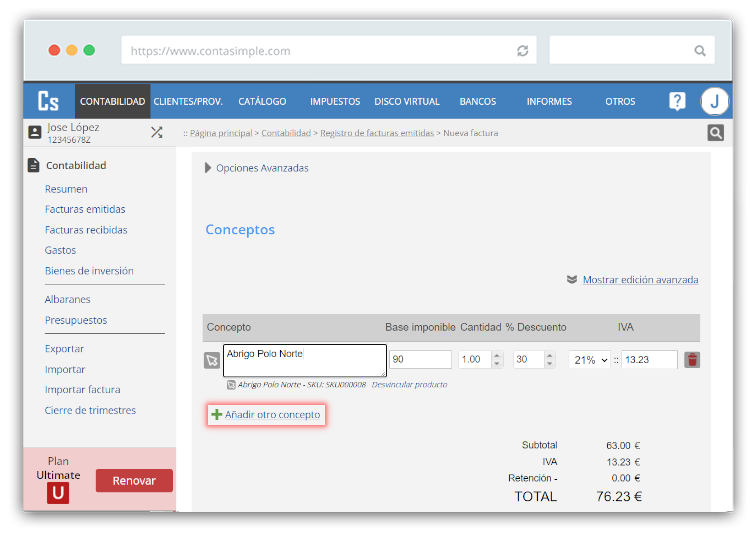Open the IMPUESTOS menu
The height and width of the screenshot is (535, 750).
tap(335, 101)
